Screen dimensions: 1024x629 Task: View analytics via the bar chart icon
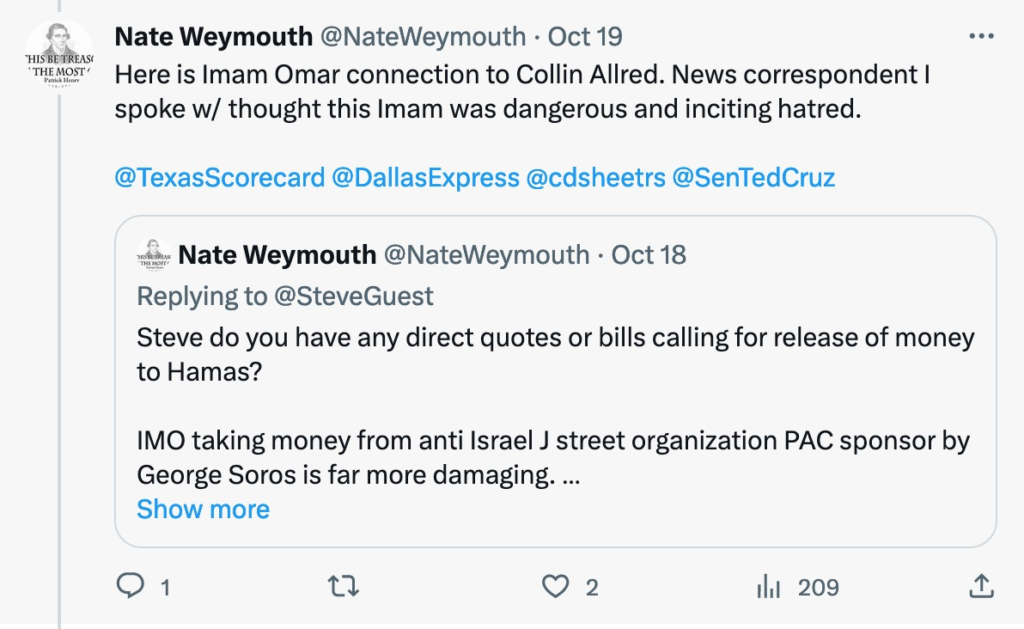pos(768,587)
